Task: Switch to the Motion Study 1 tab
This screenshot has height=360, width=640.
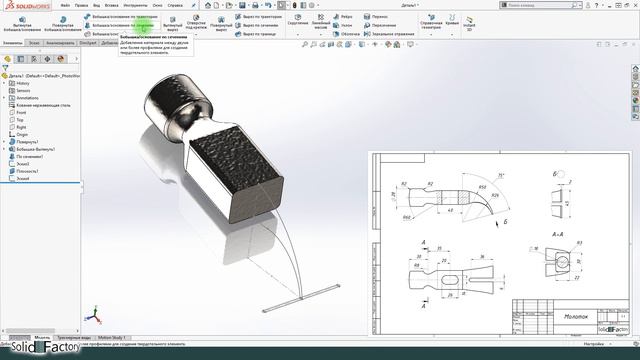Action: tap(111, 338)
